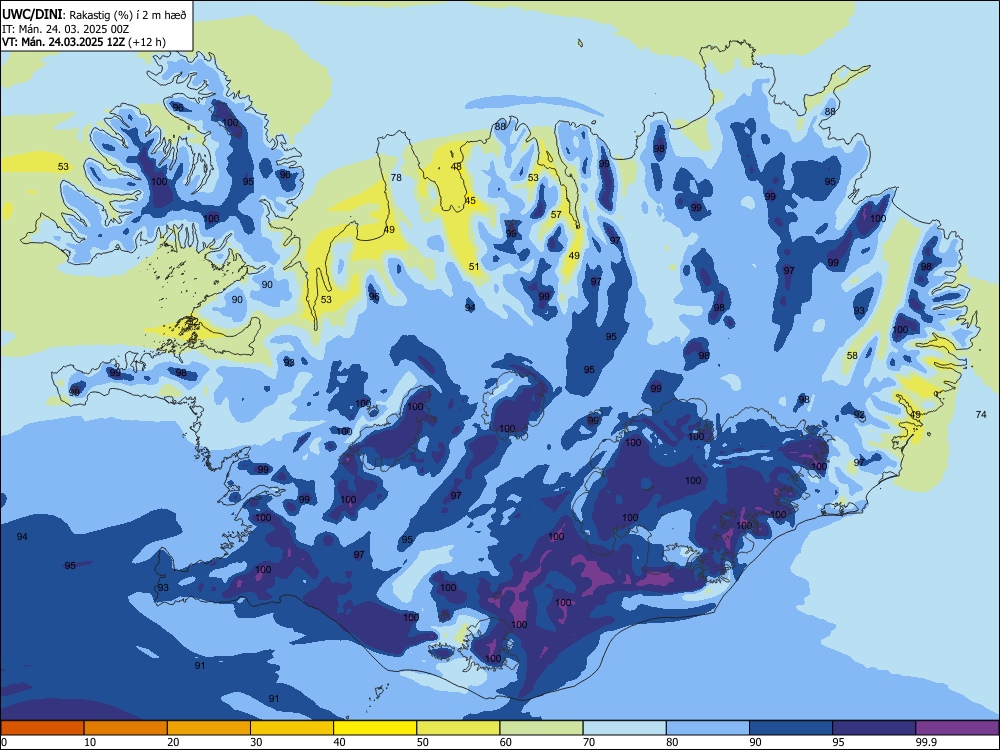The height and width of the screenshot is (750, 1000).
Task: Click the 'VT: Mán. 24.03.2025 12Z' line
Action: [x=64, y=42]
